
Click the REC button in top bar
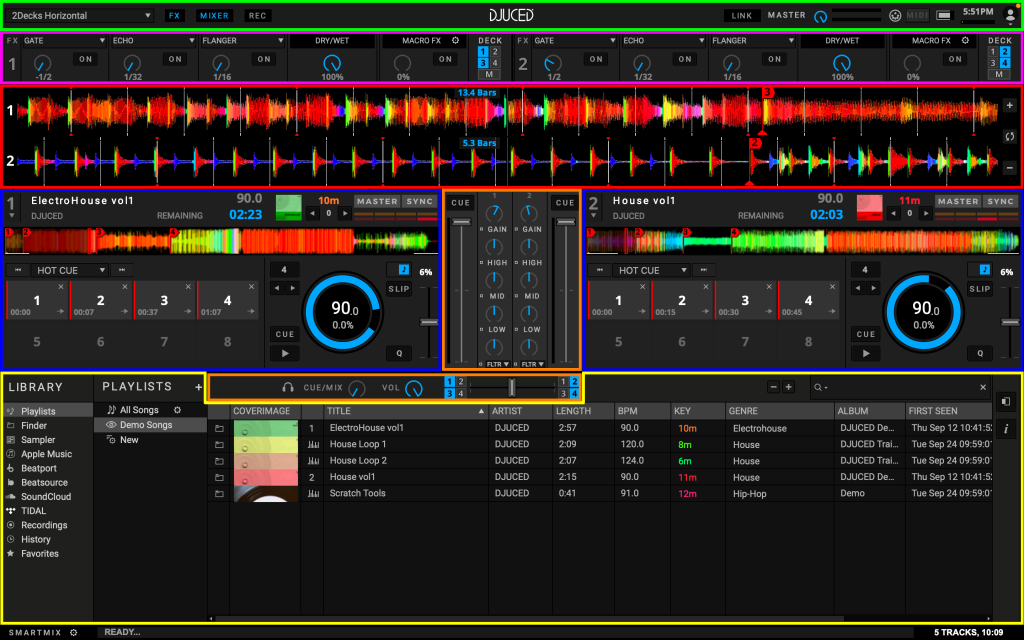(258, 16)
